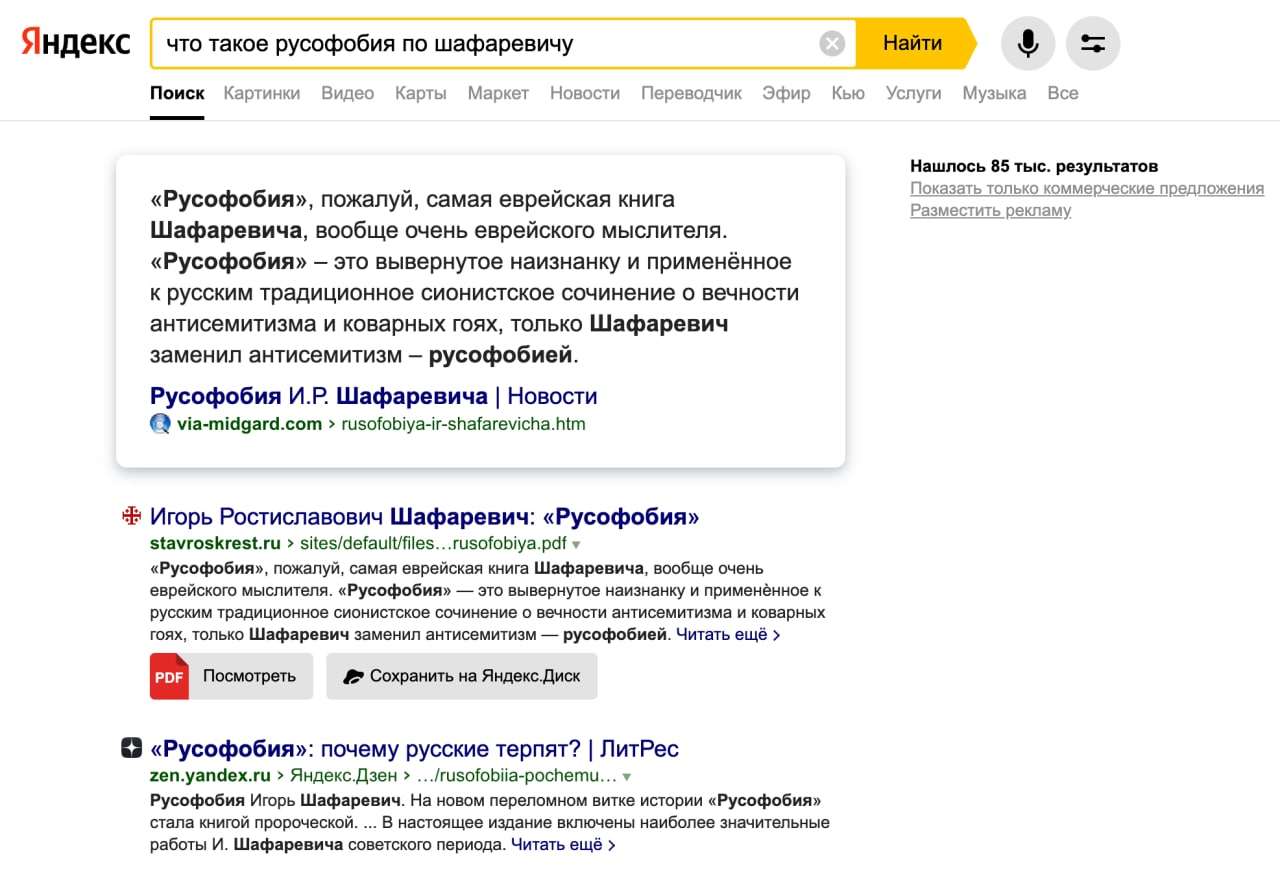This screenshot has width=1280, height=876.
Task: Click Читать ещё in ЛитРес result
Action: [563, 845]
